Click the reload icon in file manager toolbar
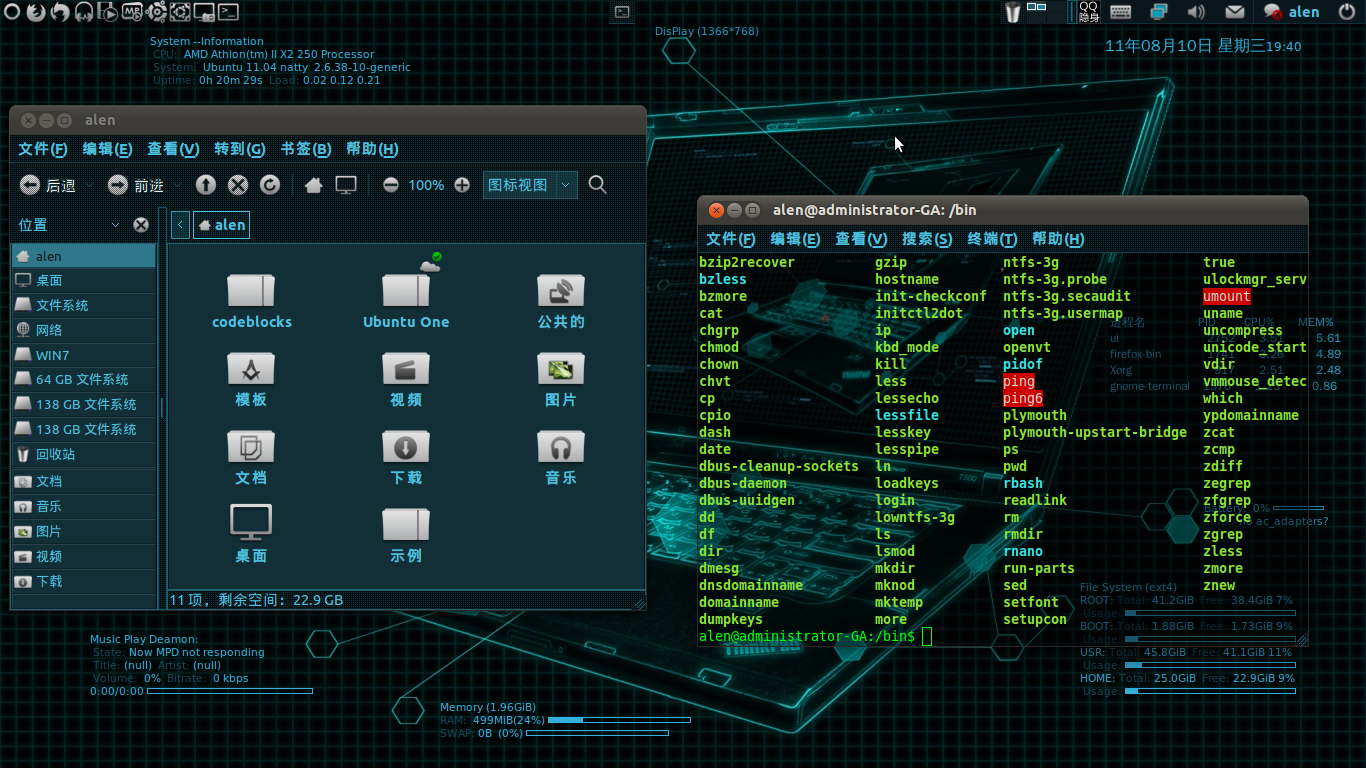Screen dimensions: 1366x768 (x=270, y=185)
